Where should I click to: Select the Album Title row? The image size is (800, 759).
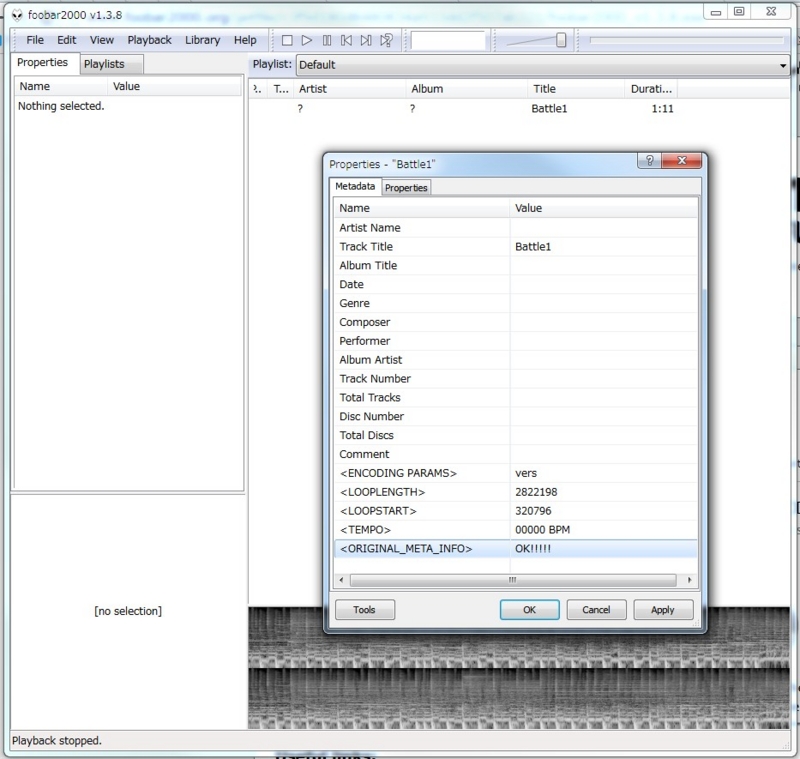[516, 266]
